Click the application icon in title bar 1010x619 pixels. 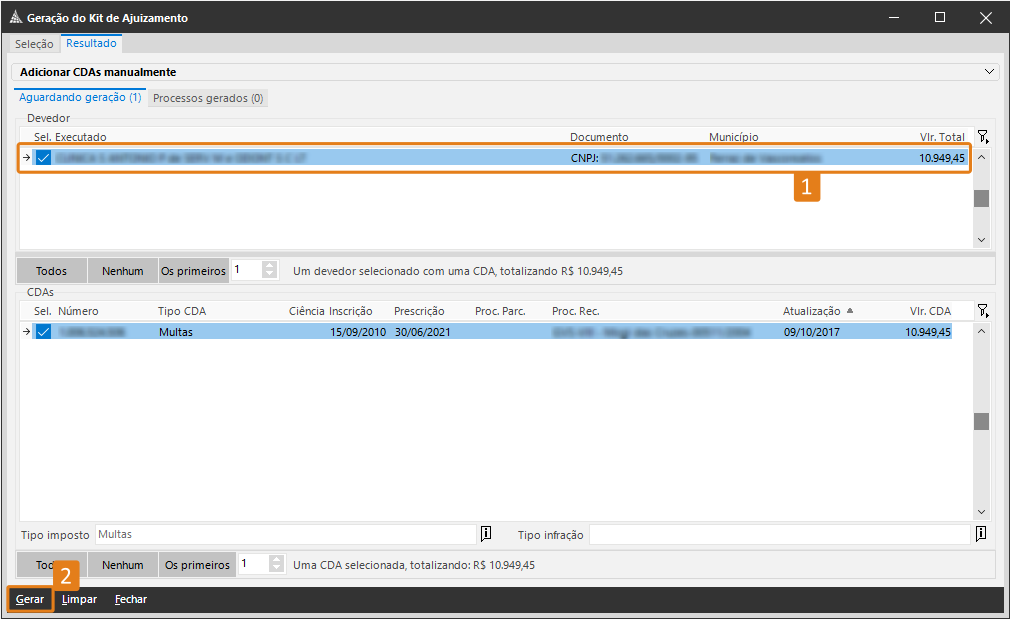14,18
